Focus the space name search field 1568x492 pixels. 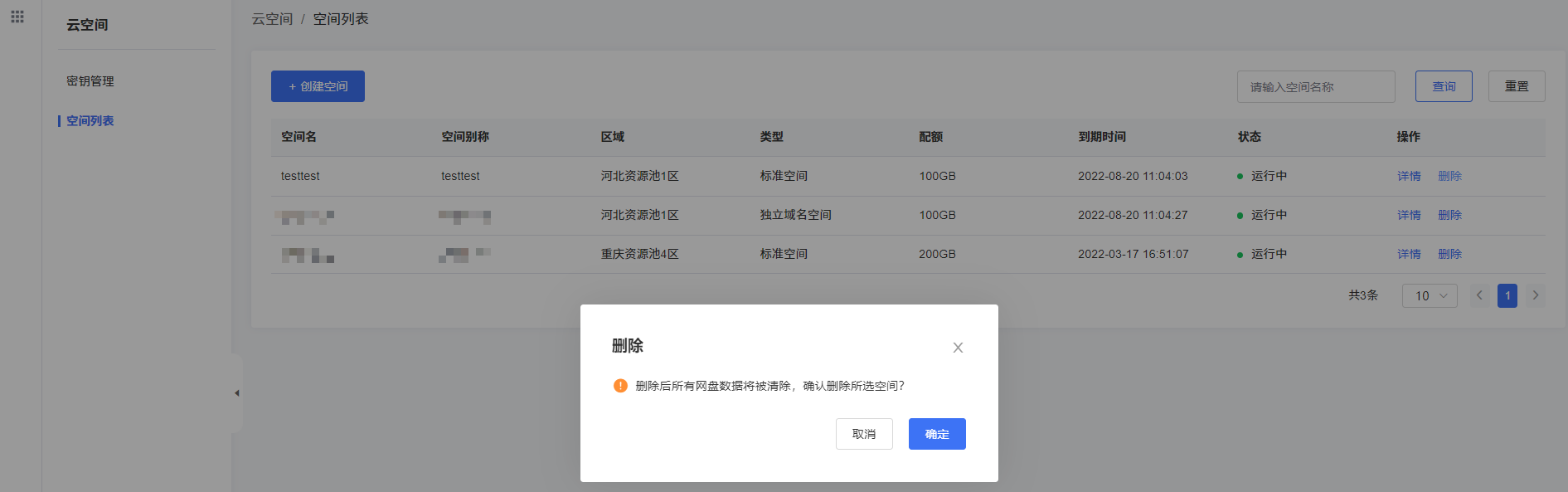click(x=1315, y=87)
